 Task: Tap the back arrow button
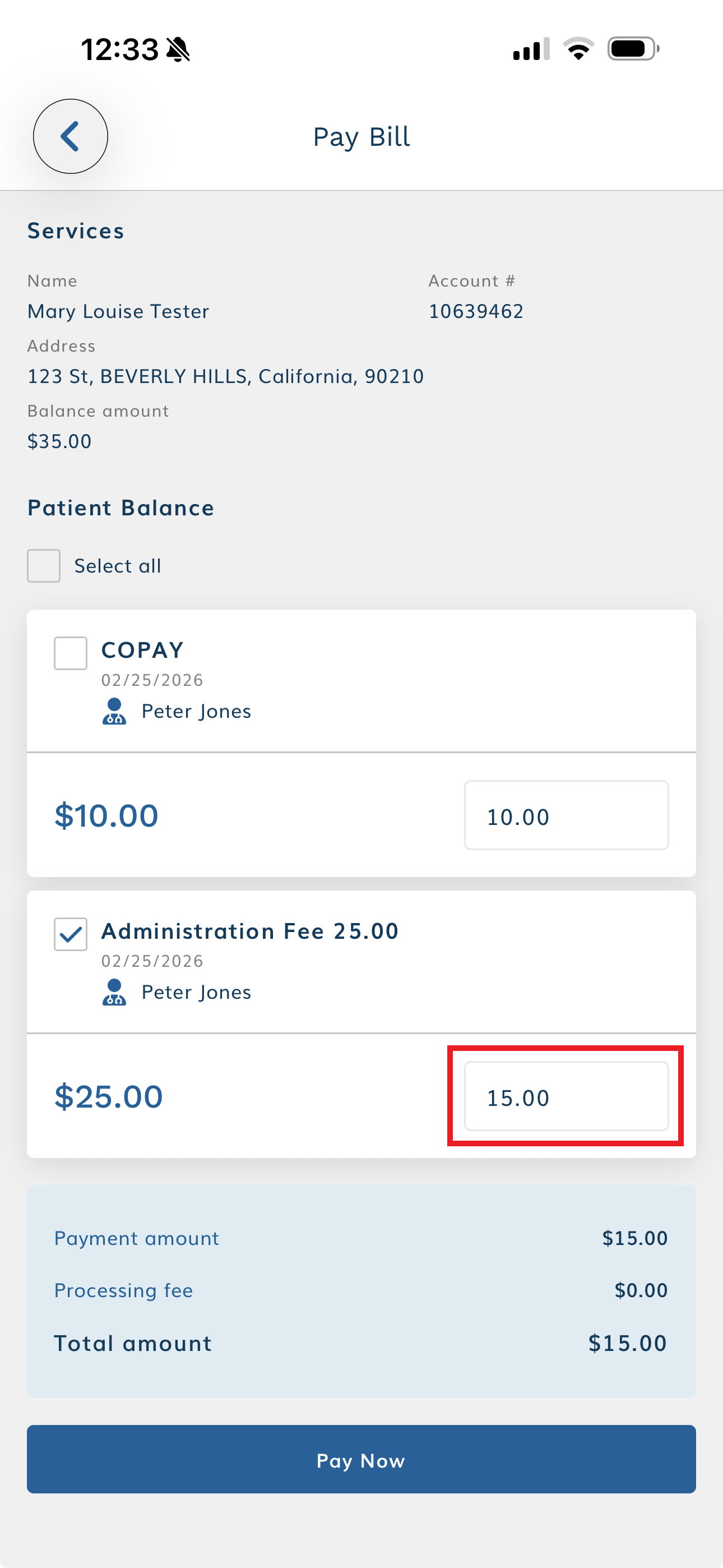click(71, 136)
